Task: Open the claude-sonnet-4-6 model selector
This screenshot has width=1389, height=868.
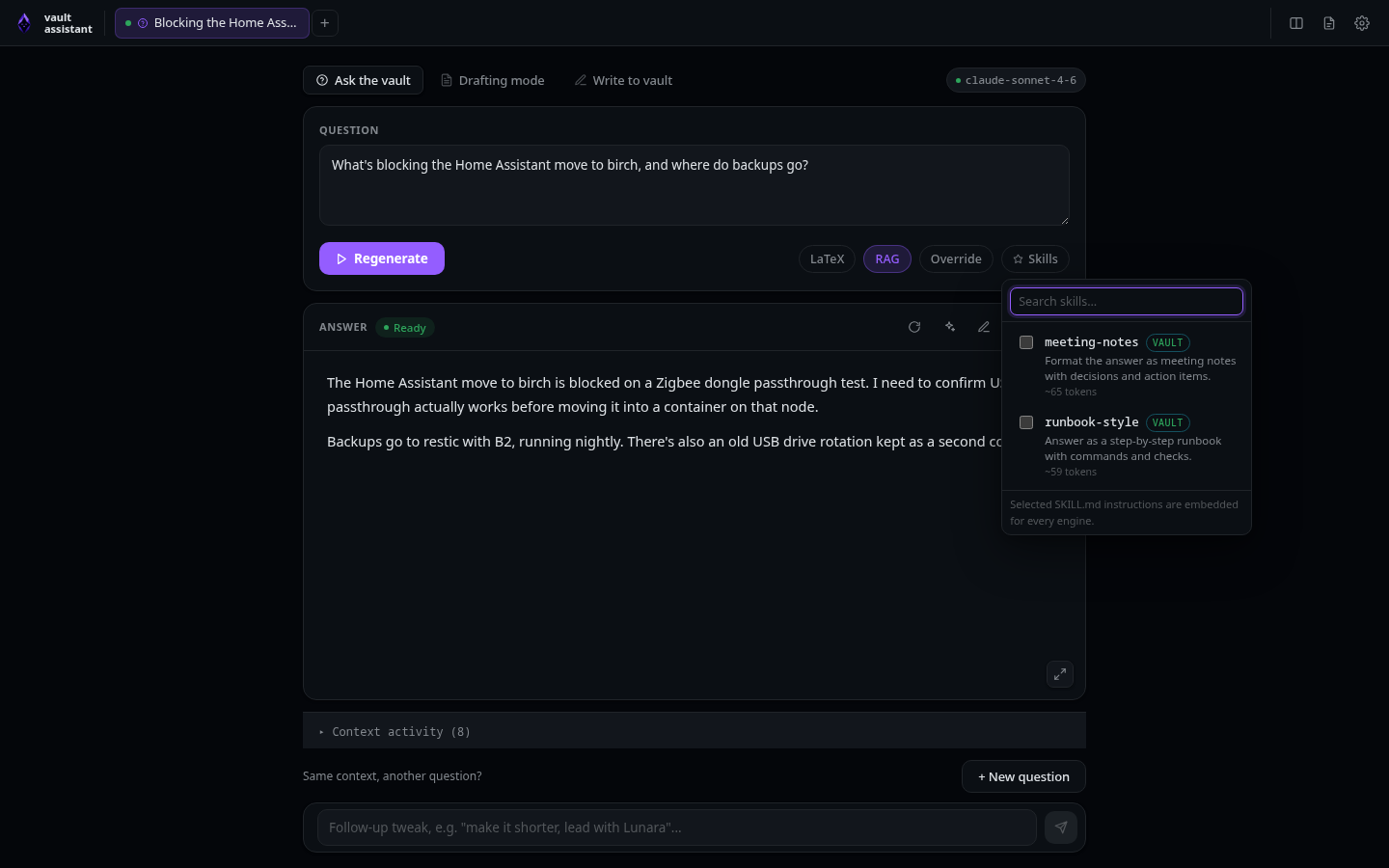Action: point(1016,80)
